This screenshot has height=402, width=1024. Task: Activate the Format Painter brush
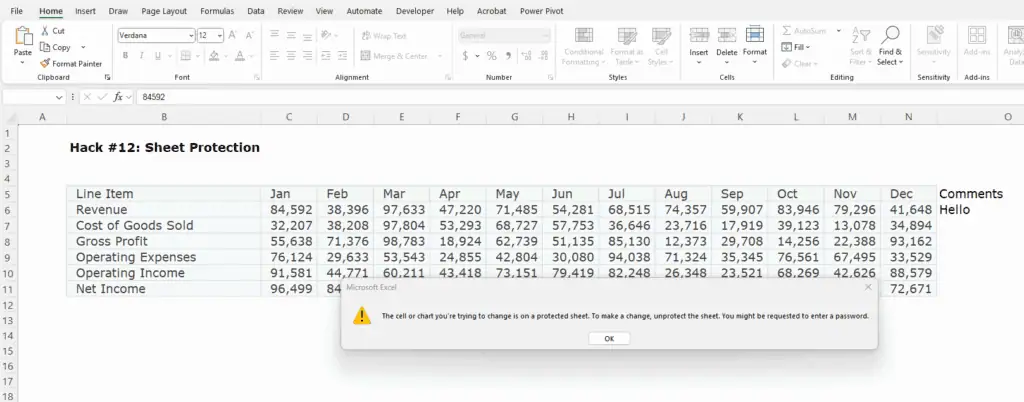(x=71, y=63)
